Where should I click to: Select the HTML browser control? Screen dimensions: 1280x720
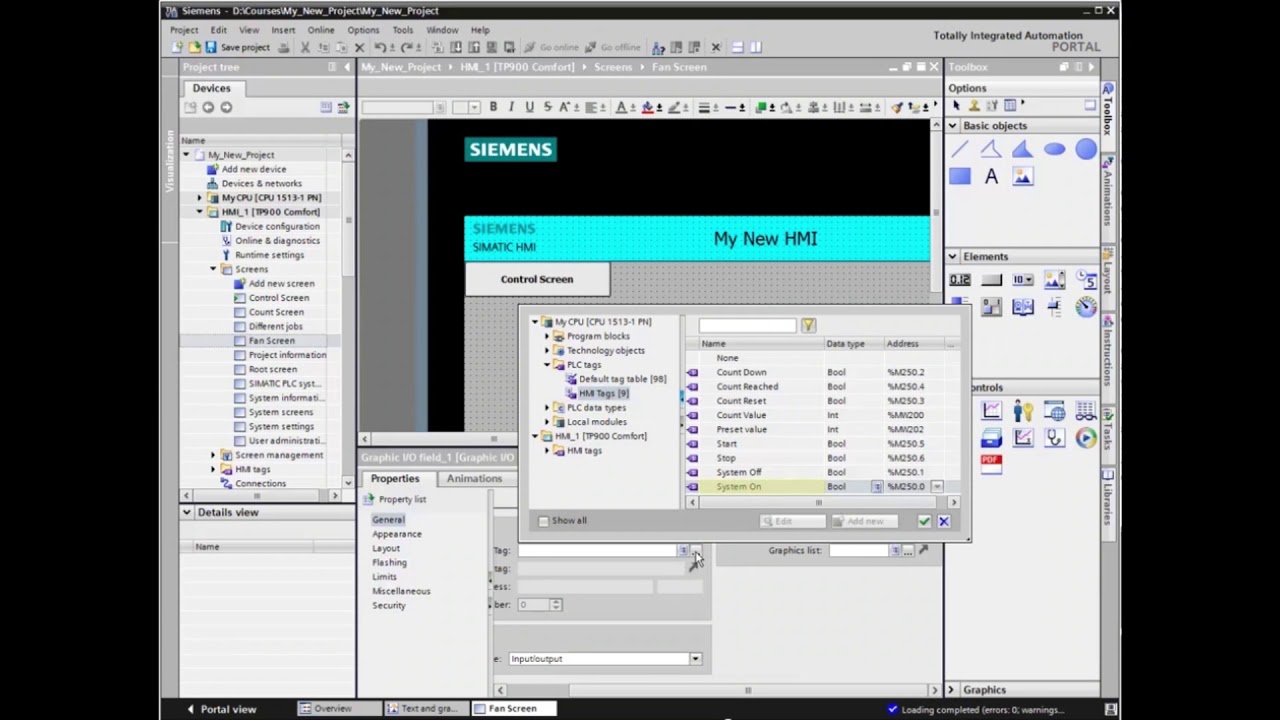pos(1054,411)
